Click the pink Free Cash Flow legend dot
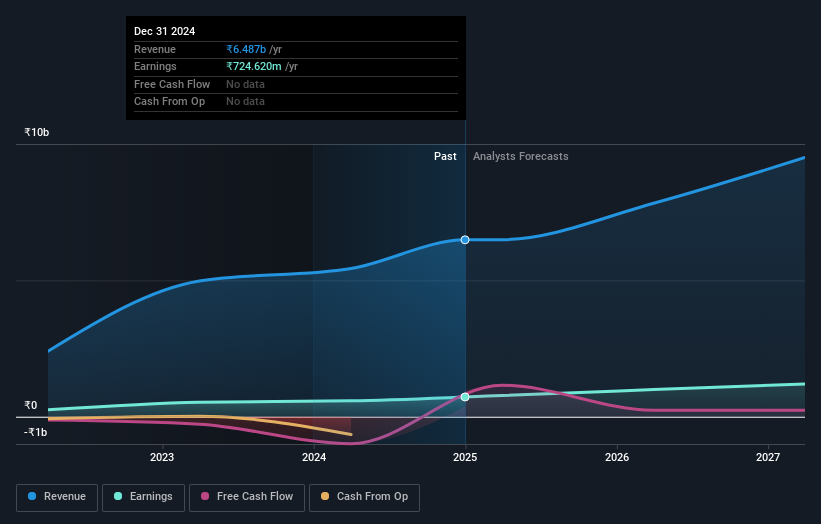This screenshot has height=524, width=821. coord(205,496)
